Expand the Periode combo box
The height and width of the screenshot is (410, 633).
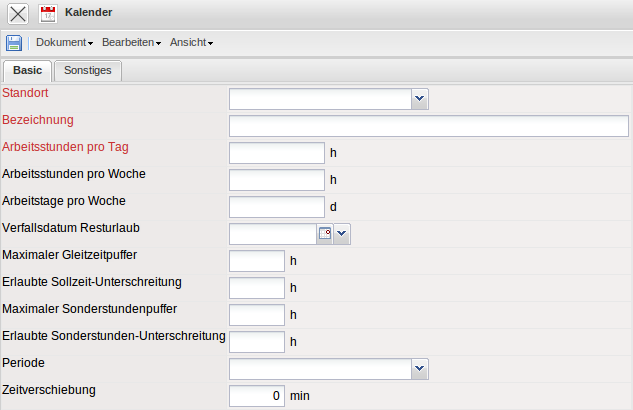[420, 368]
